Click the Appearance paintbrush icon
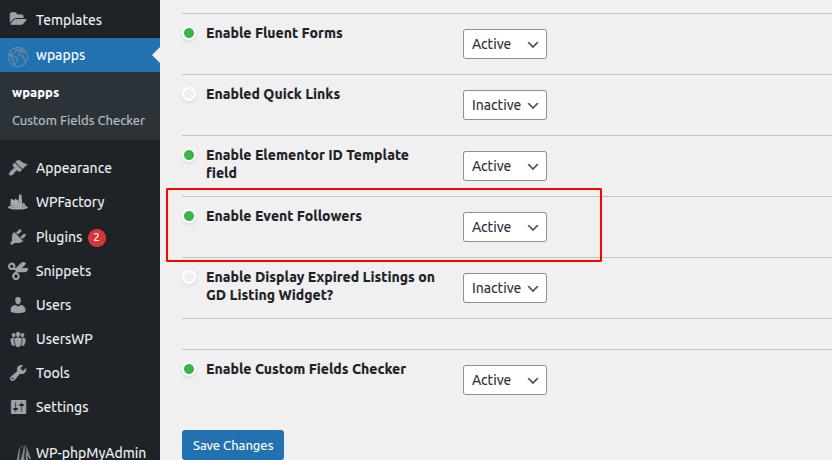832x460 pixels. pos(18,168)
